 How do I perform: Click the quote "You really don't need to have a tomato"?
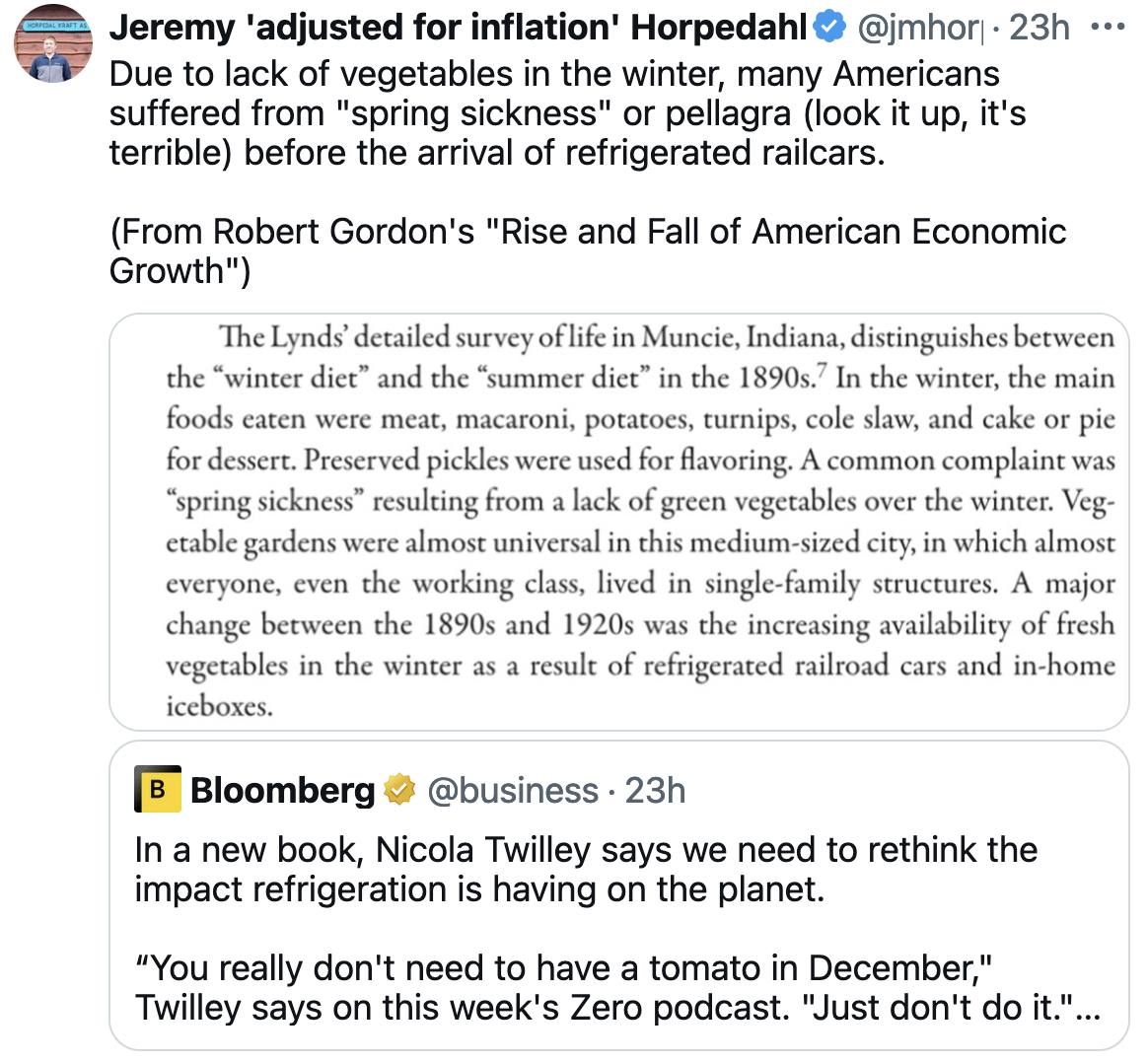click(563, 967)
